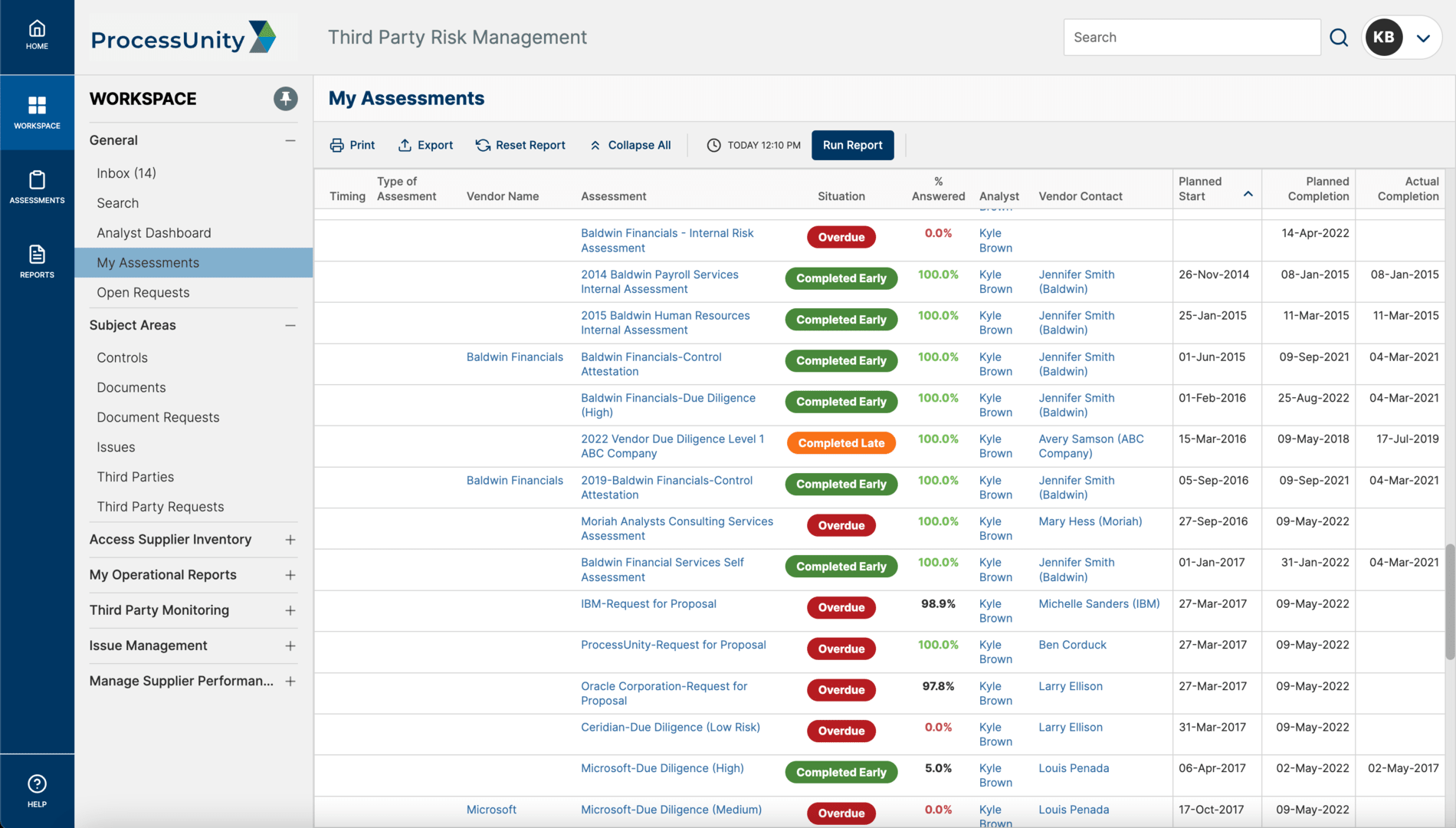Click the Microsoft vendor name link

491,810
